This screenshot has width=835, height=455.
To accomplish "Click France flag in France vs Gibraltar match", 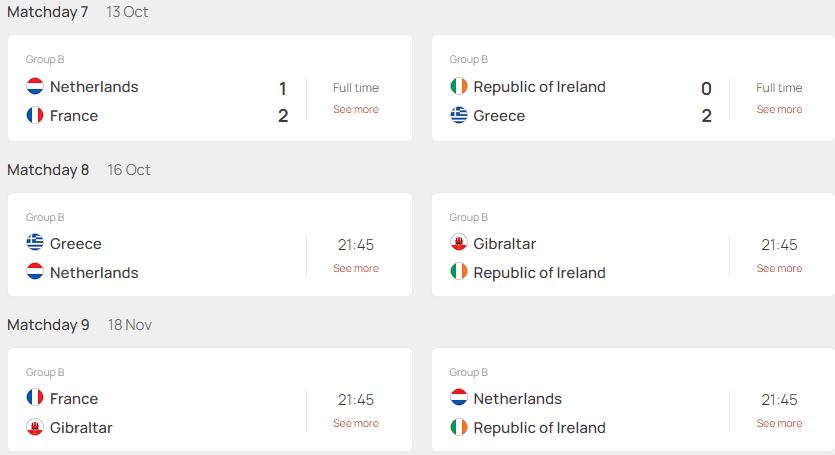I will click(35, 397).
